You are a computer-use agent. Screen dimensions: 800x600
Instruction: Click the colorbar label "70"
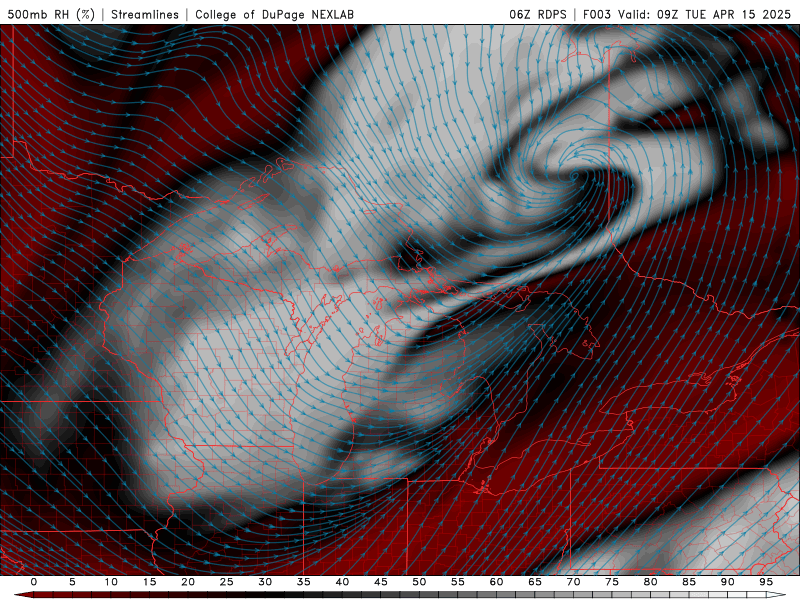coord(573,582)
